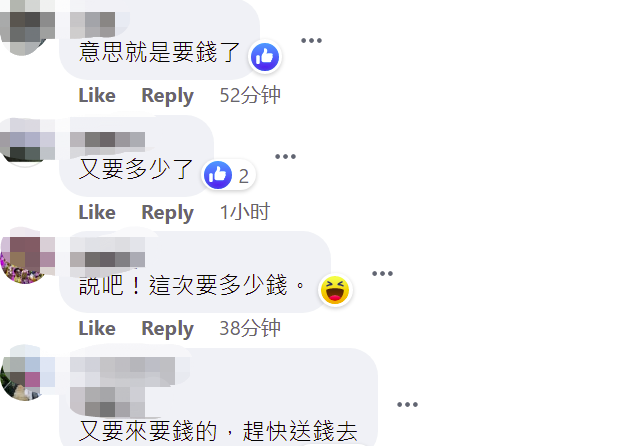This screenshot has width=622, height=446.
Task: Open the three-dot menu beside the 又要來要錢的 comment
Action: click(407, 404)
